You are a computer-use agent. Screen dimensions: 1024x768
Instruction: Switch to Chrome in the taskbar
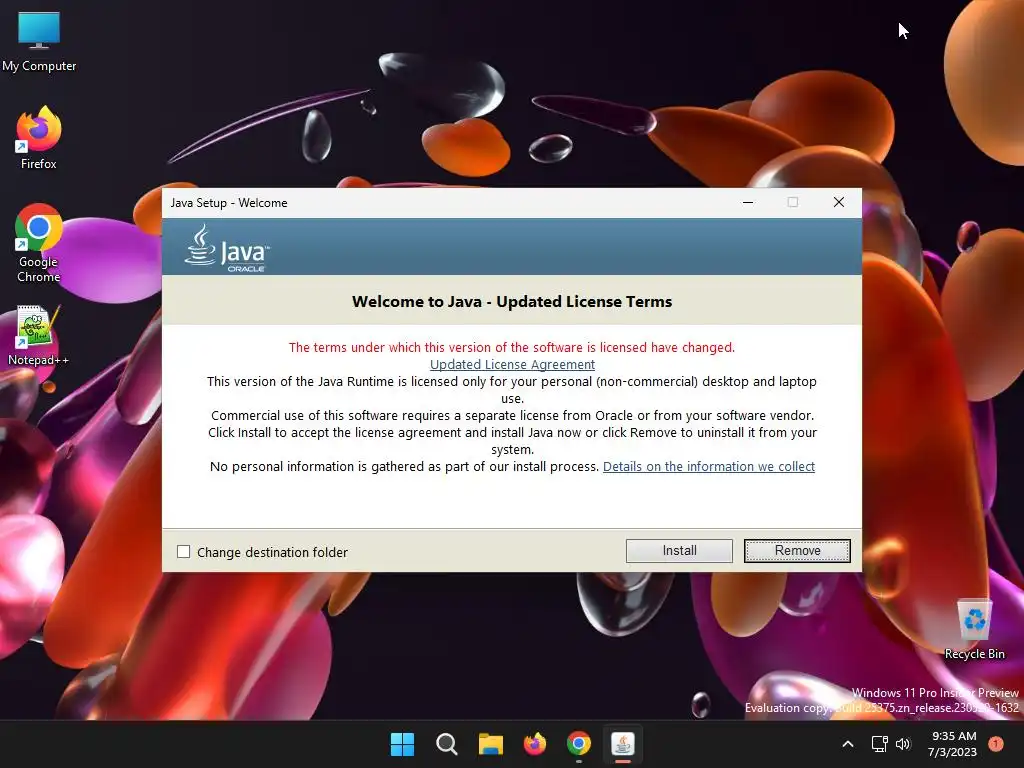pyautogui.click(x=579, y=744)
